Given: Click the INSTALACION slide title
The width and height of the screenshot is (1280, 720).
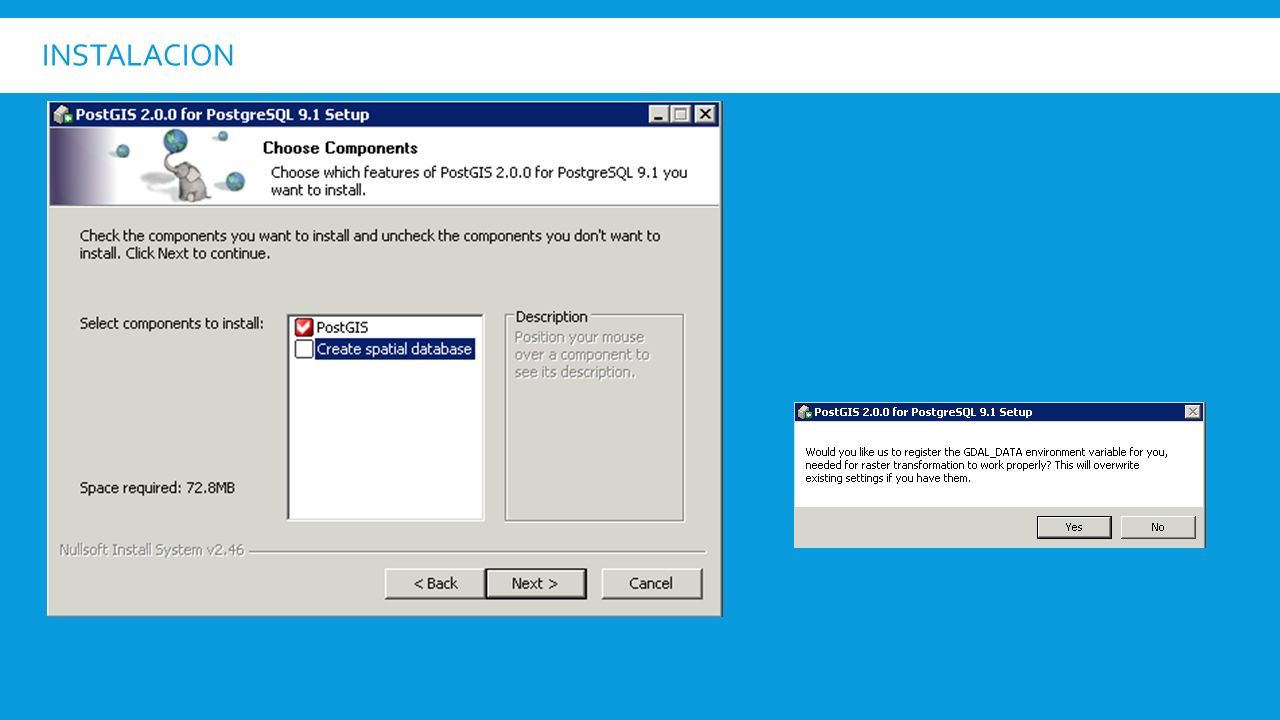Looking at the screenshot, I should click(x=138, y=55).
